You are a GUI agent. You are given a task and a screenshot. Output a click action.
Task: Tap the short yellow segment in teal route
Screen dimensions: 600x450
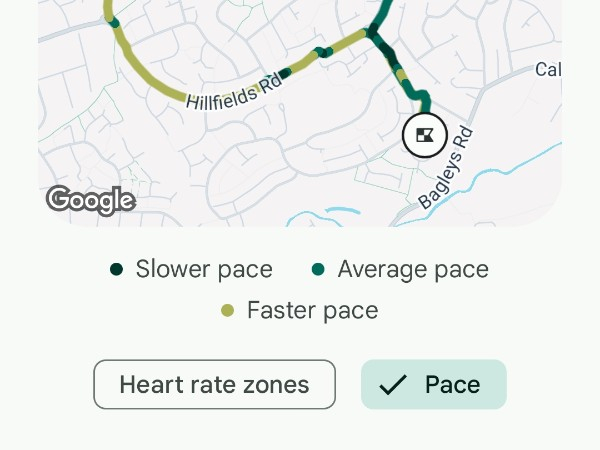(x=401, y=74)
